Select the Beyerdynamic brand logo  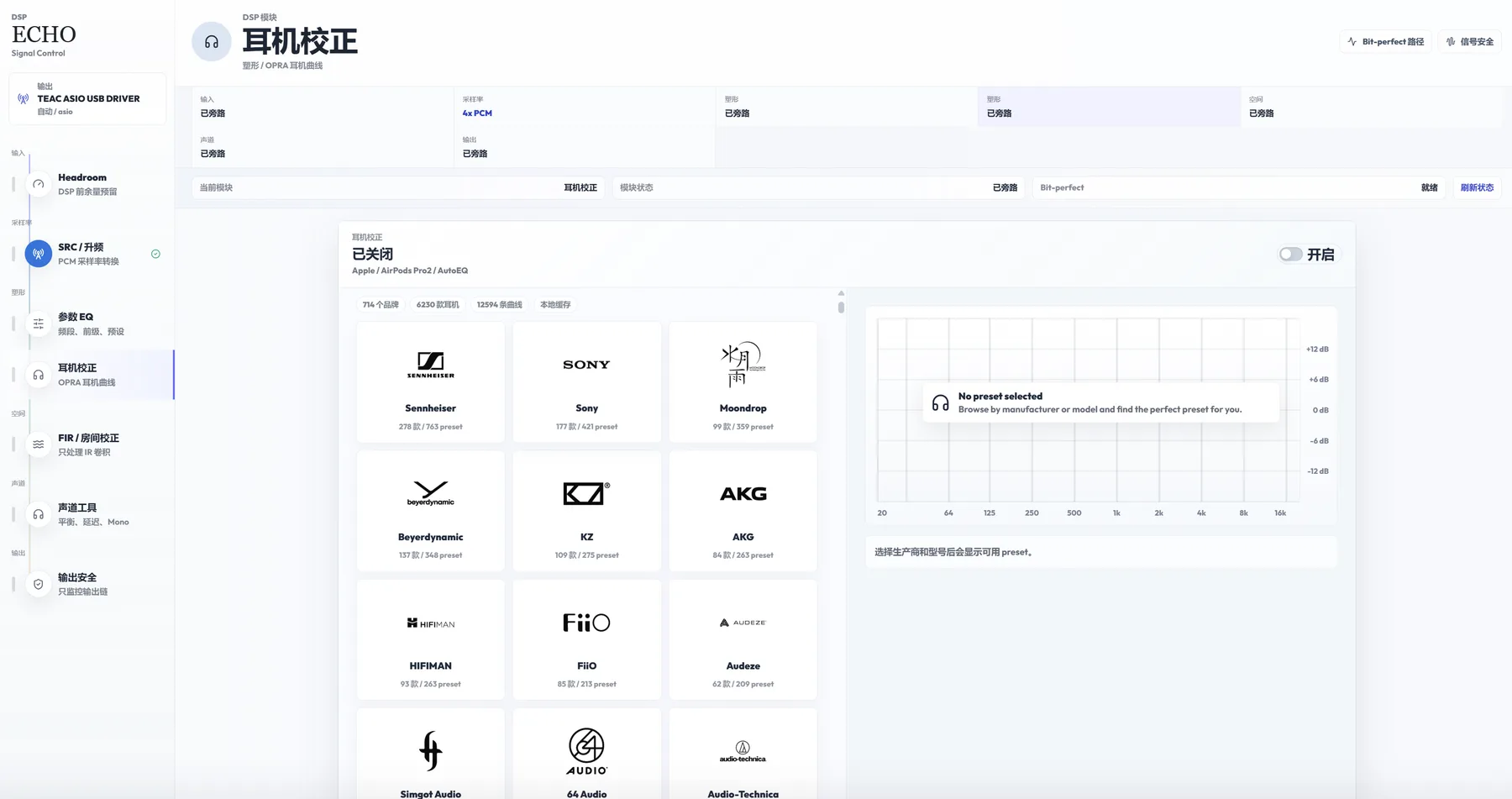pos(431,493)
